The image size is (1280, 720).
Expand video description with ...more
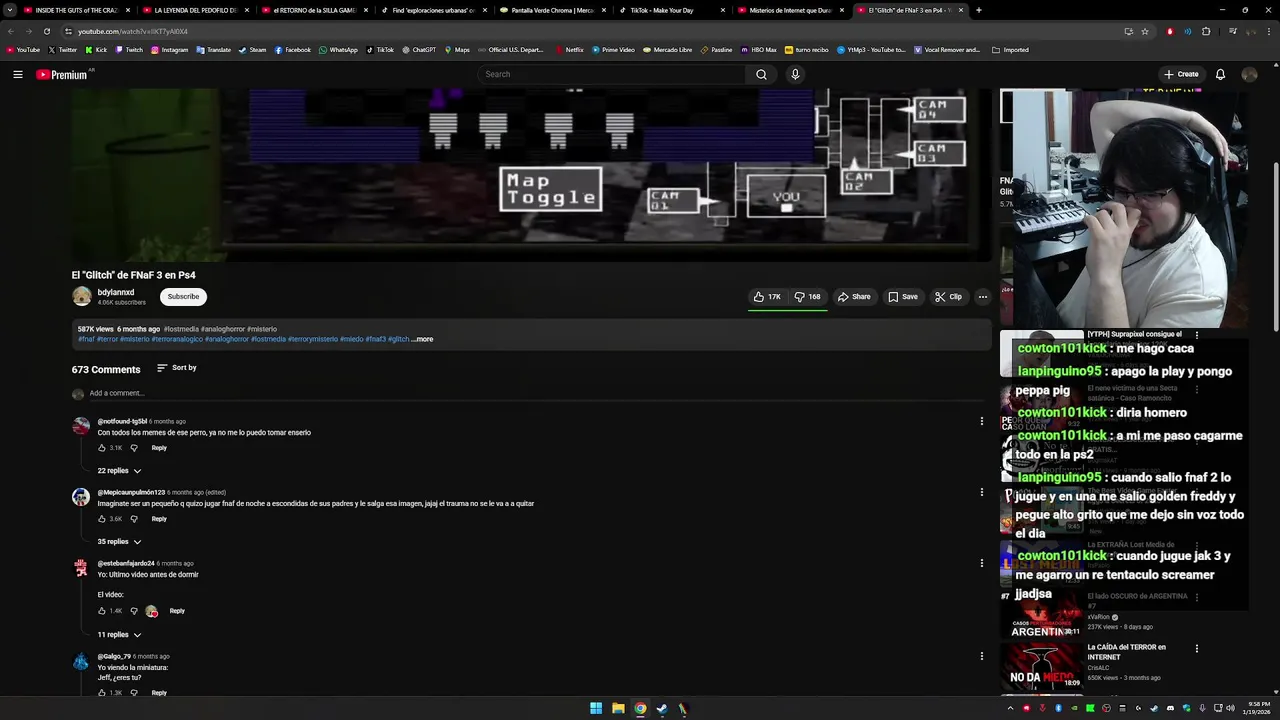[x=422, y=339]
